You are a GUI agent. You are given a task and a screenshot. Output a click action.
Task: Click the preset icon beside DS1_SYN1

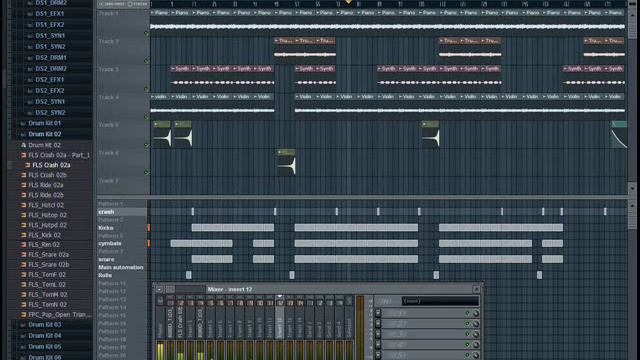tap(30, 36)
